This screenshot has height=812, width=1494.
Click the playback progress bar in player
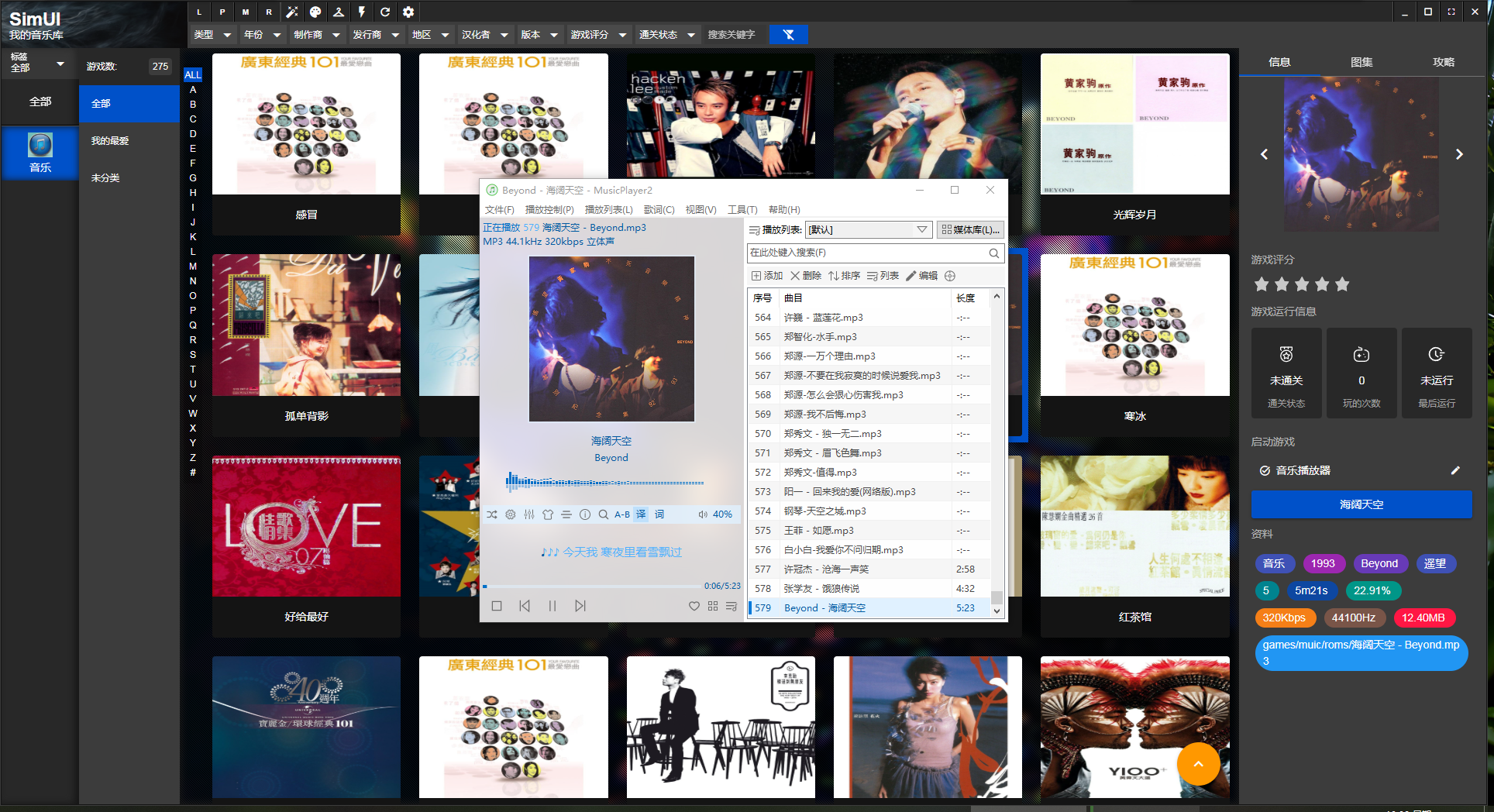(593, 587)
